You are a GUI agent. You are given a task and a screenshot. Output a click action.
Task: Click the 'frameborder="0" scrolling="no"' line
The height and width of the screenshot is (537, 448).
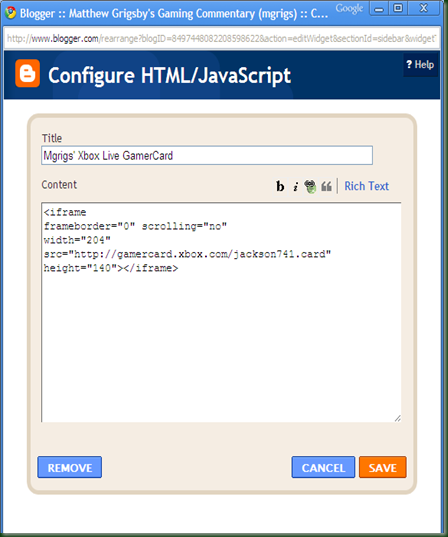pyautogui.click(x=135, y=226)
